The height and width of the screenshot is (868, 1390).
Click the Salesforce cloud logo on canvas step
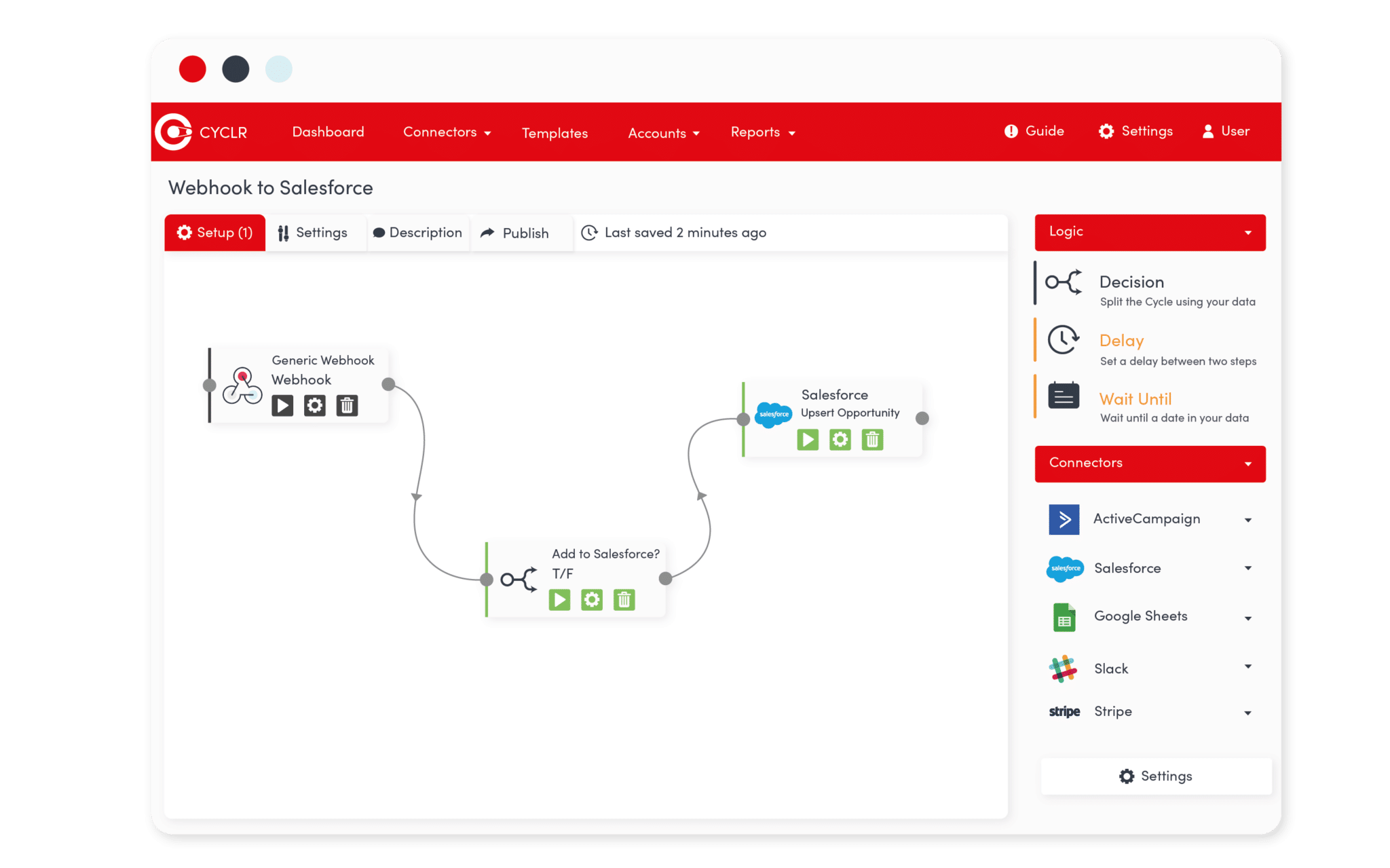(x=774, y=414)
